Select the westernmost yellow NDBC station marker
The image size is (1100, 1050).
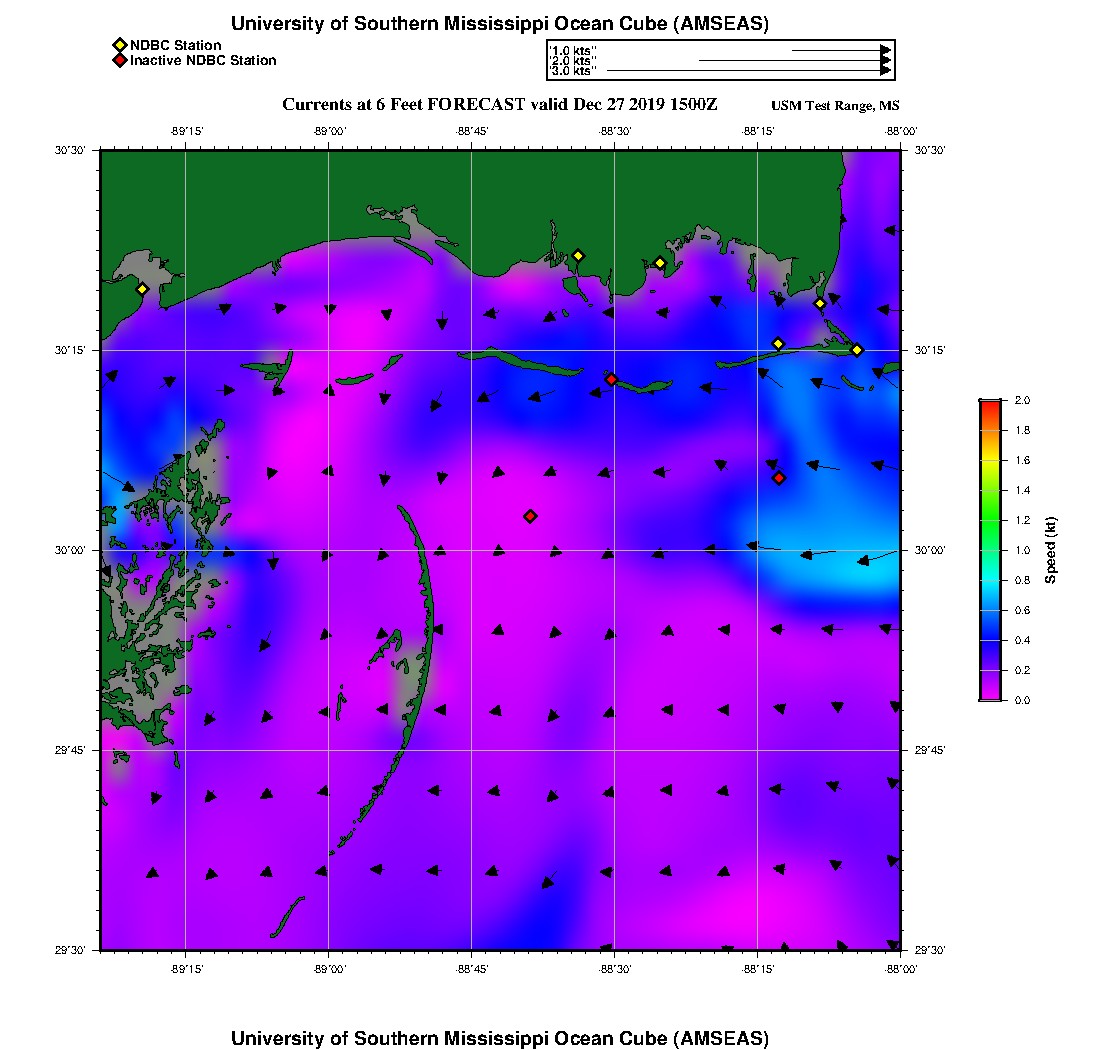click(142, 289)
